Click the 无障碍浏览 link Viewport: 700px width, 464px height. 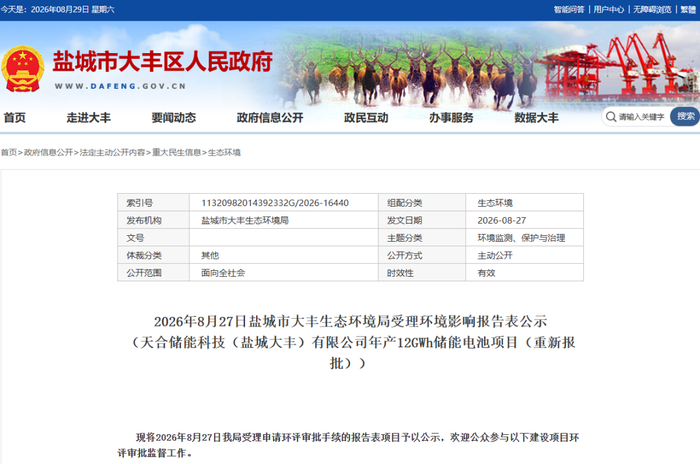[x=652, y=9]
